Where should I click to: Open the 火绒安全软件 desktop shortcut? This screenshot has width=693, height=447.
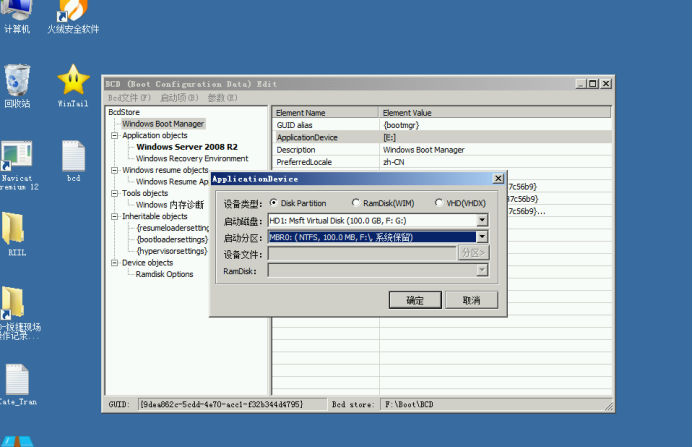tap(73, 12)
